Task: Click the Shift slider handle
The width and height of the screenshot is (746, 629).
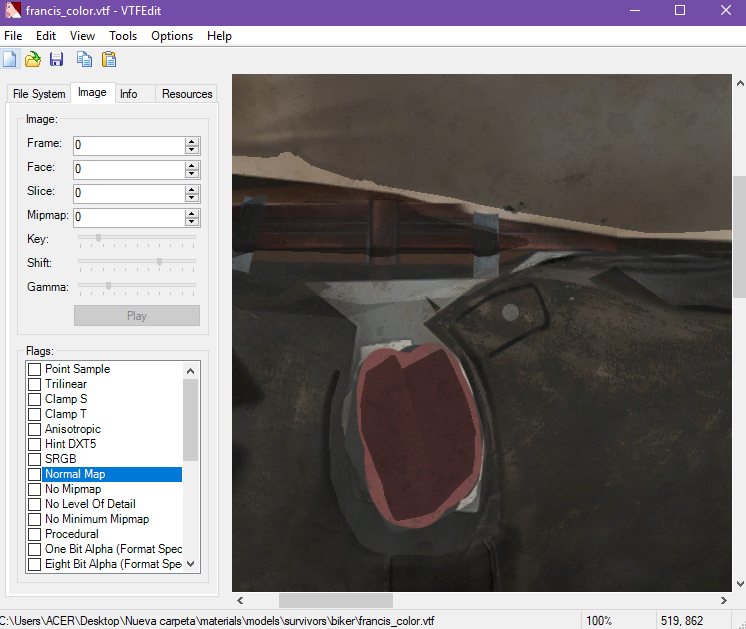Action: (x=159, y=262)
